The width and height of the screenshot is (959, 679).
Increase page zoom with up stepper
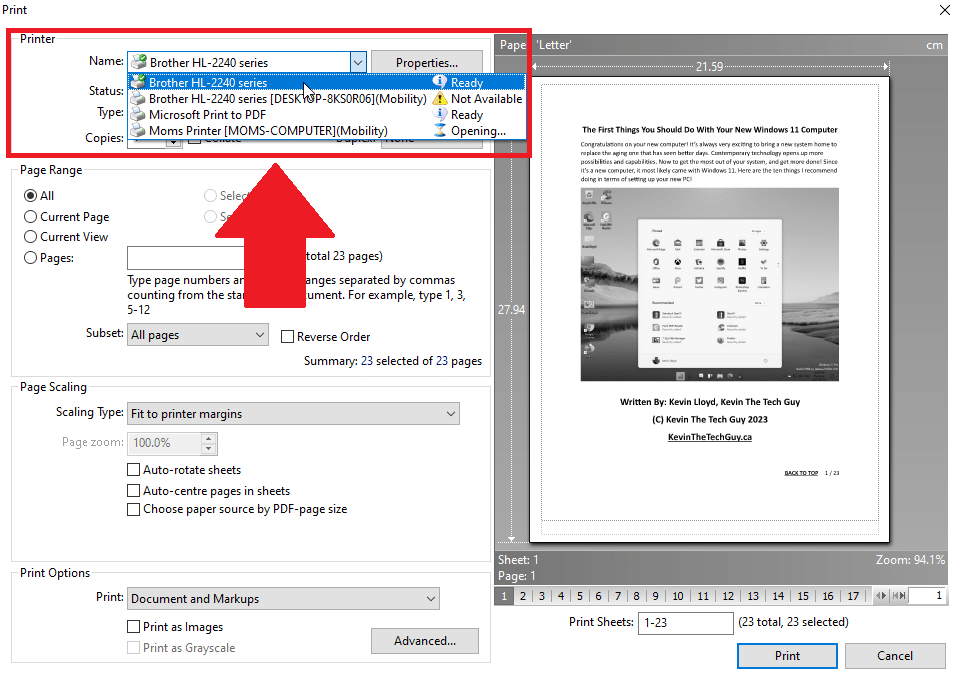pos(209,438)
